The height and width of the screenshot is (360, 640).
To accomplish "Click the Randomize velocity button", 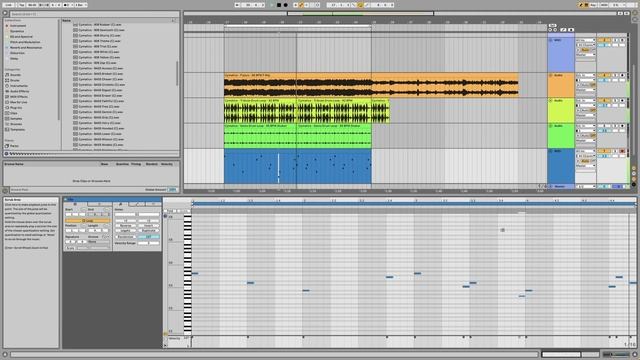I will tap(126, 237).
